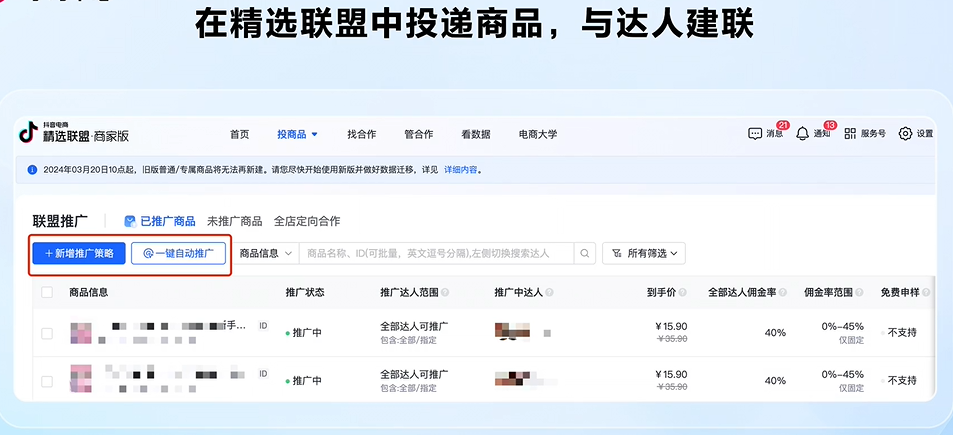Switch to the 未推广商品 tab

234,221
